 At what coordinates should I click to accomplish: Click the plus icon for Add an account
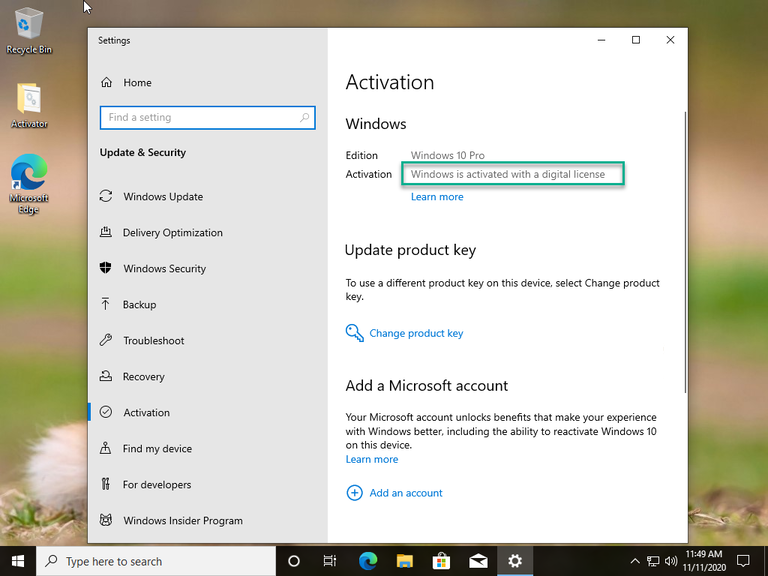click(x=355, y=493)
